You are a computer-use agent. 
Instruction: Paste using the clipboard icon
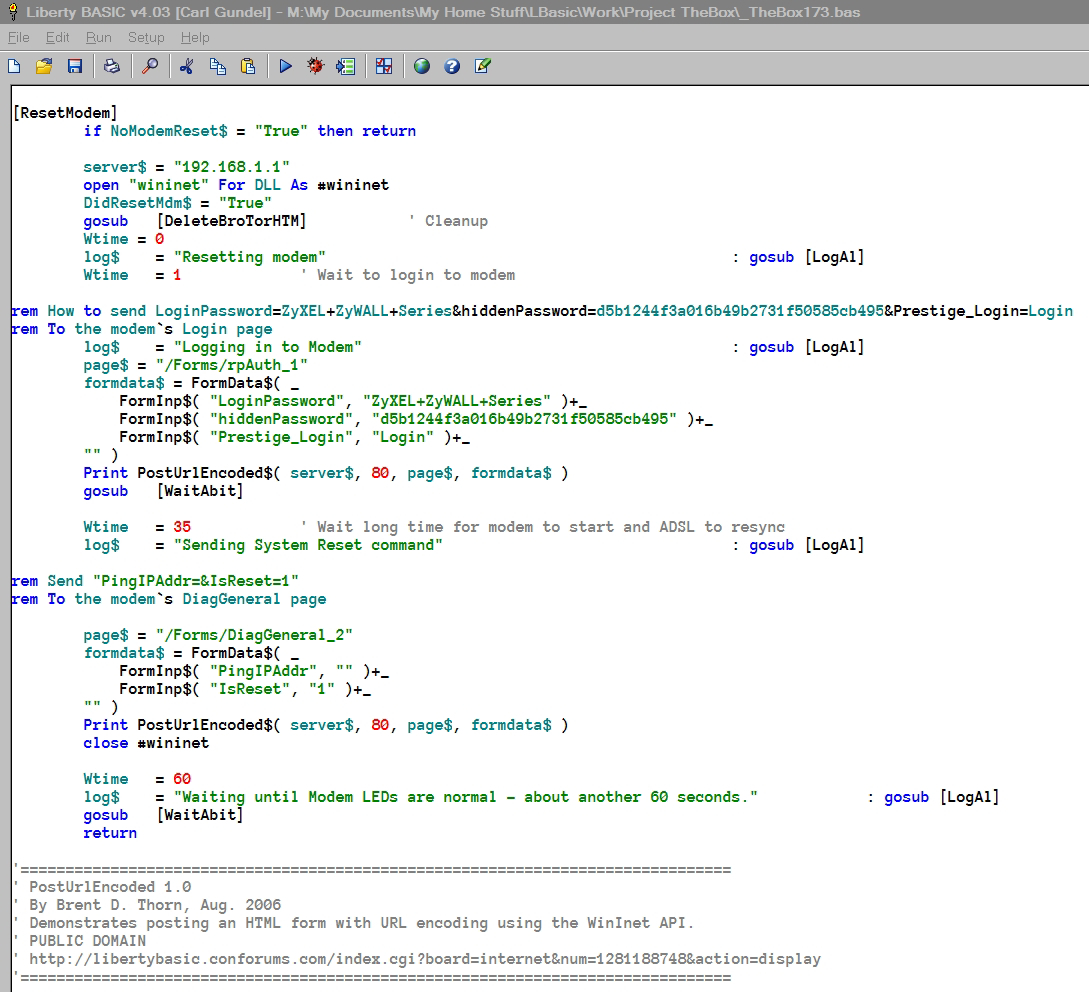(x=248, y=66)
